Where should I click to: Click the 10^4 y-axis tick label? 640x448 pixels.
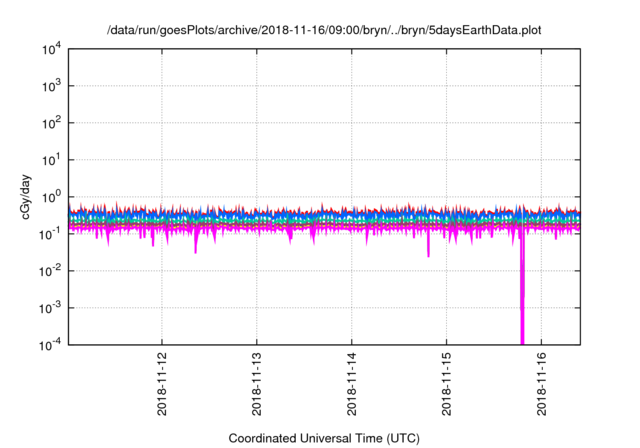[x=51, y=50]
